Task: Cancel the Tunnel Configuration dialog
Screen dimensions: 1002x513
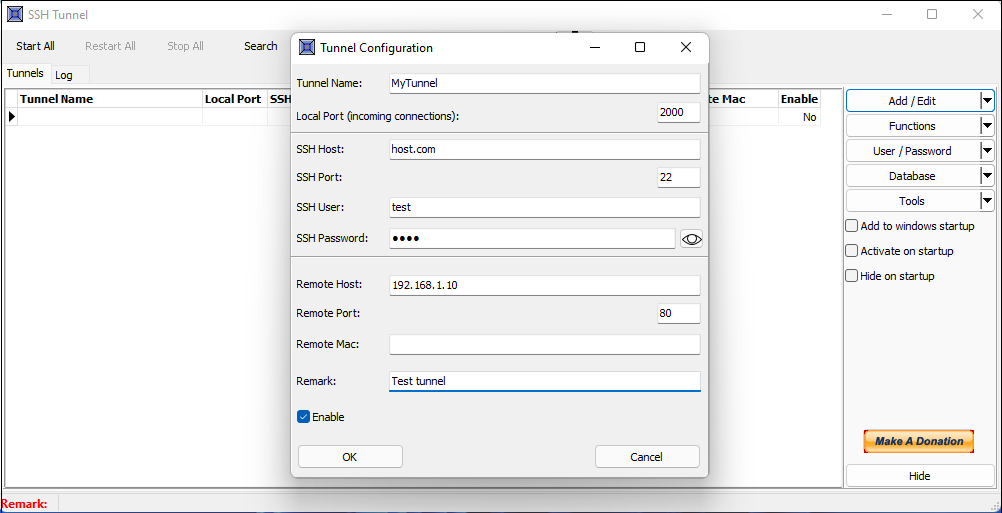Action: pos(647,457)
